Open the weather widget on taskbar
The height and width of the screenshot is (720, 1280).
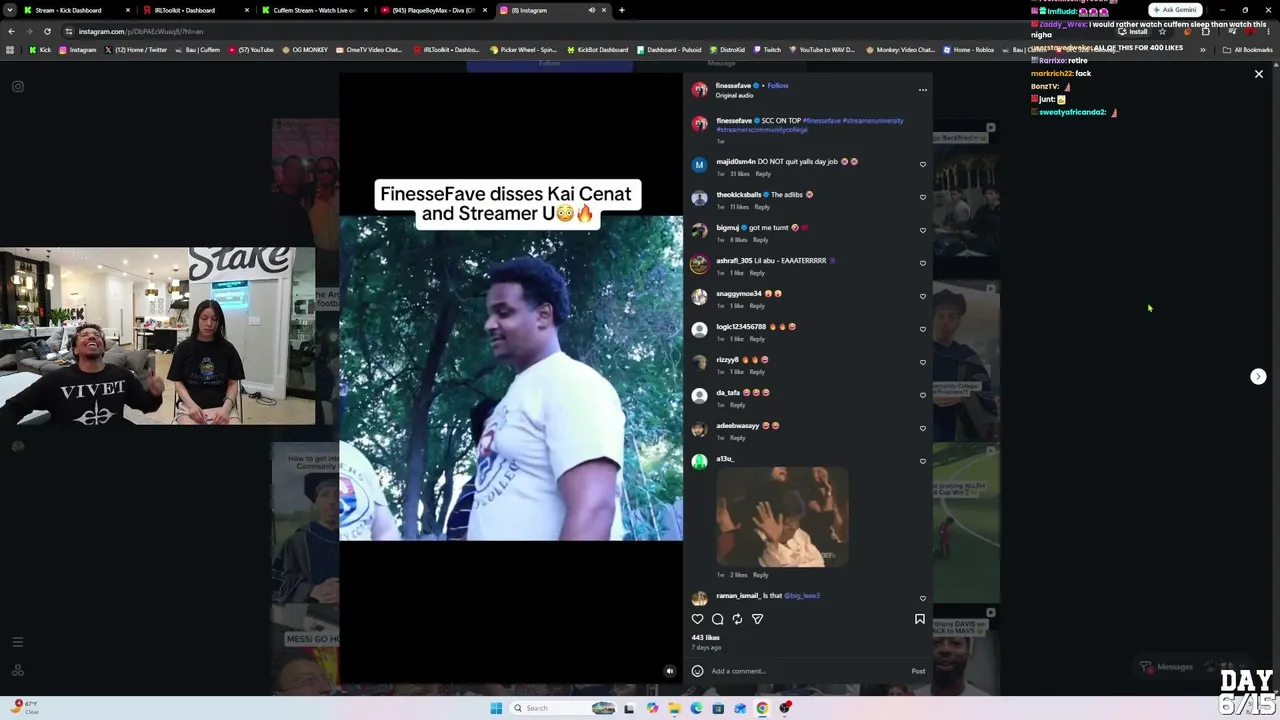coord(25,707)
